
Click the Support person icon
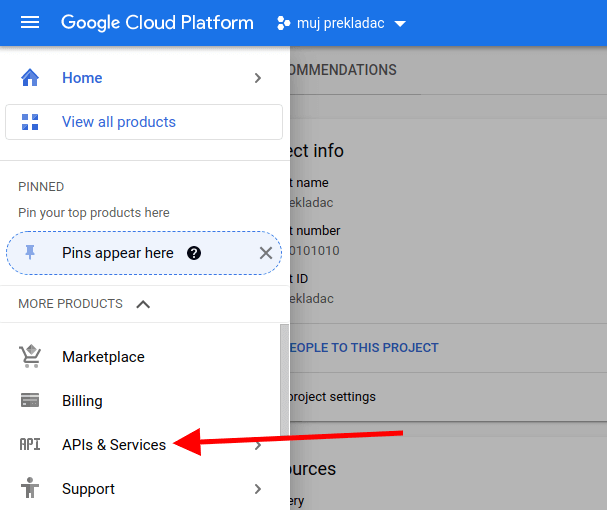(x=30, y=489)
